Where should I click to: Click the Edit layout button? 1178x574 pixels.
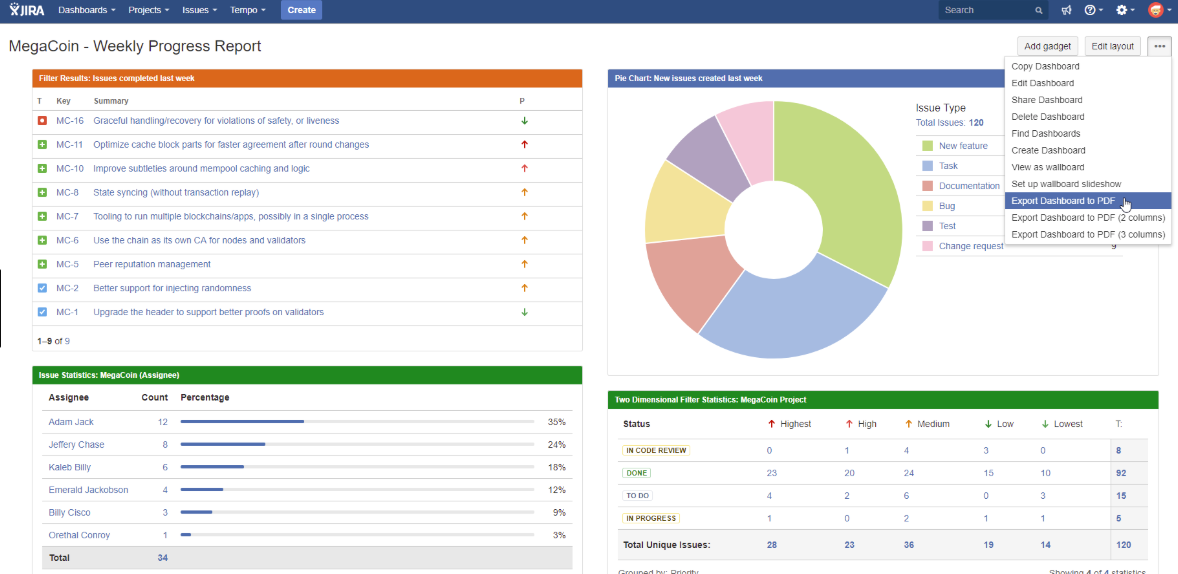(x=1113, y=46)
